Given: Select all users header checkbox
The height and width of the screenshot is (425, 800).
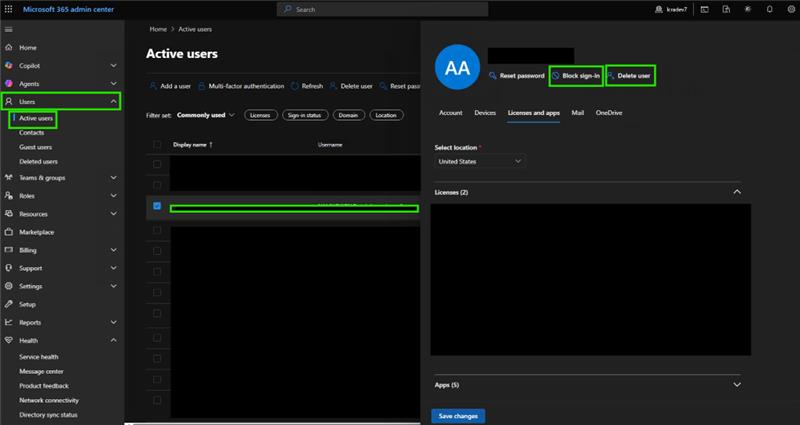Looking at the screenshot, I should click(x=157, y=145).
